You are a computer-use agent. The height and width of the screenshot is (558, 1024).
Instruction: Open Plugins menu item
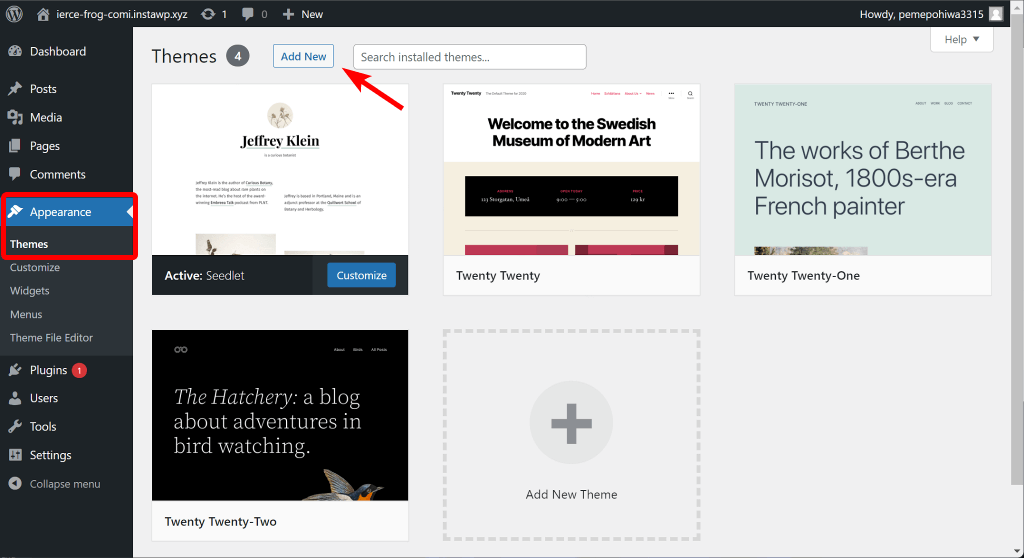coord(48,370)
